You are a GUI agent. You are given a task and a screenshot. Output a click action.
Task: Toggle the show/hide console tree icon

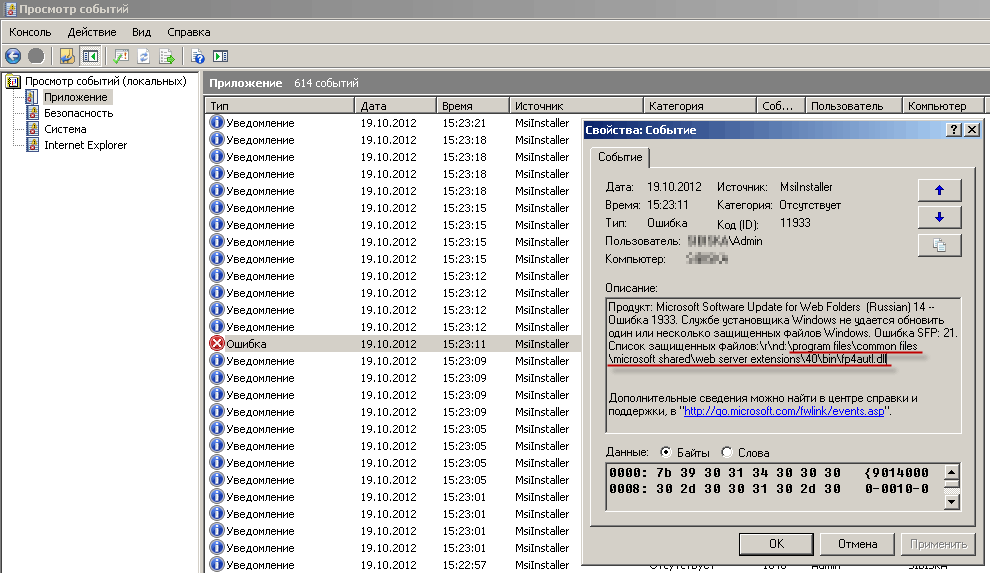(x=90, y=56)
